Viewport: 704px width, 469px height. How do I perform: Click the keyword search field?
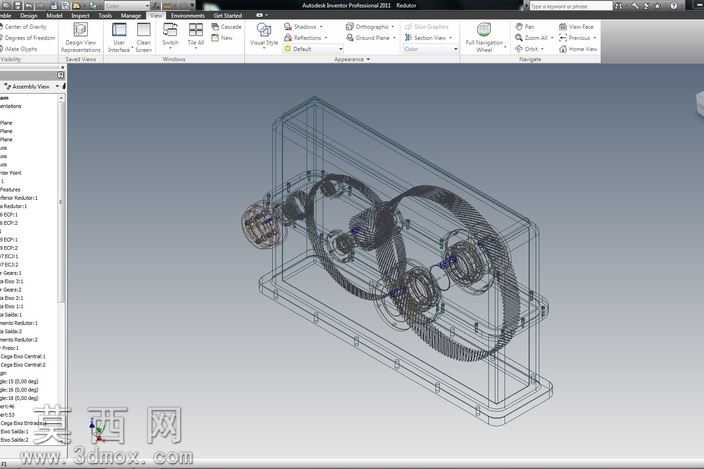pos(571,6)
